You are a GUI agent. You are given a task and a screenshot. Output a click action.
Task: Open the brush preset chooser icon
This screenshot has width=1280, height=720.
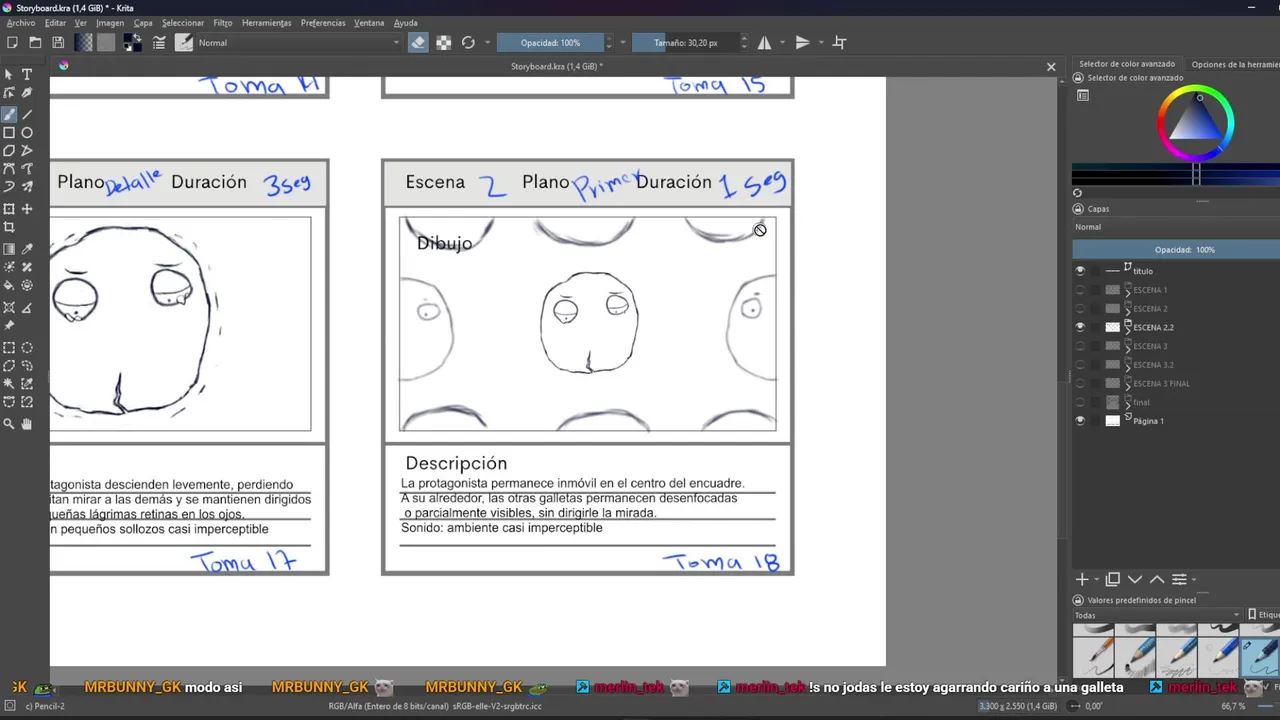pos(184,43)
